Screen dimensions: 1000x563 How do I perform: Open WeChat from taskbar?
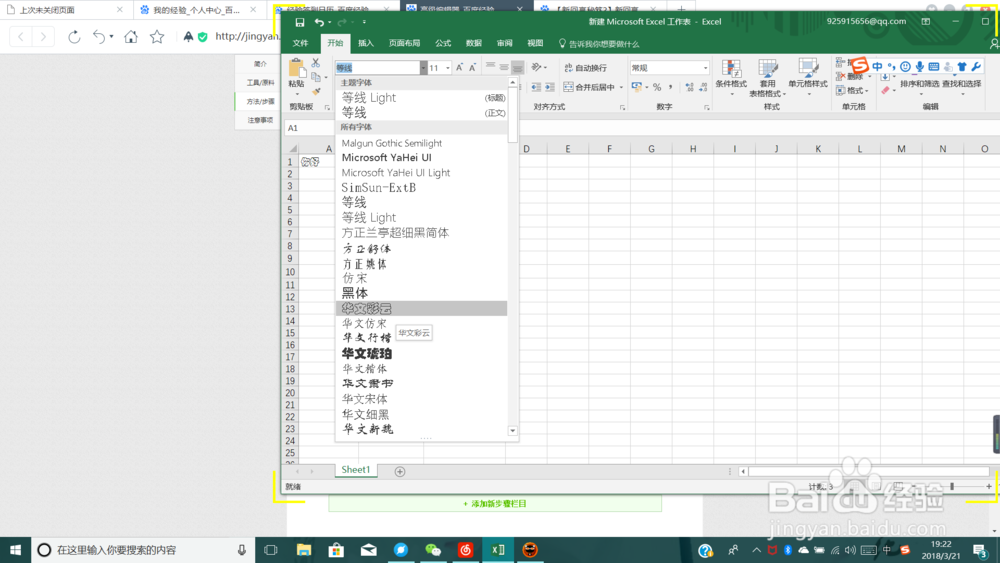[433, 550]
